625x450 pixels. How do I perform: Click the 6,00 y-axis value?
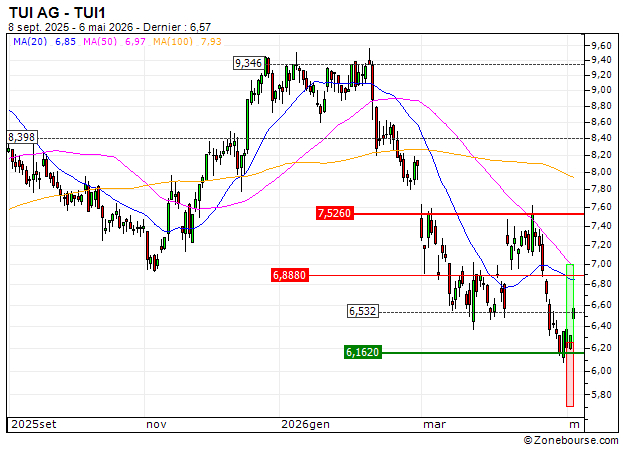601,371
